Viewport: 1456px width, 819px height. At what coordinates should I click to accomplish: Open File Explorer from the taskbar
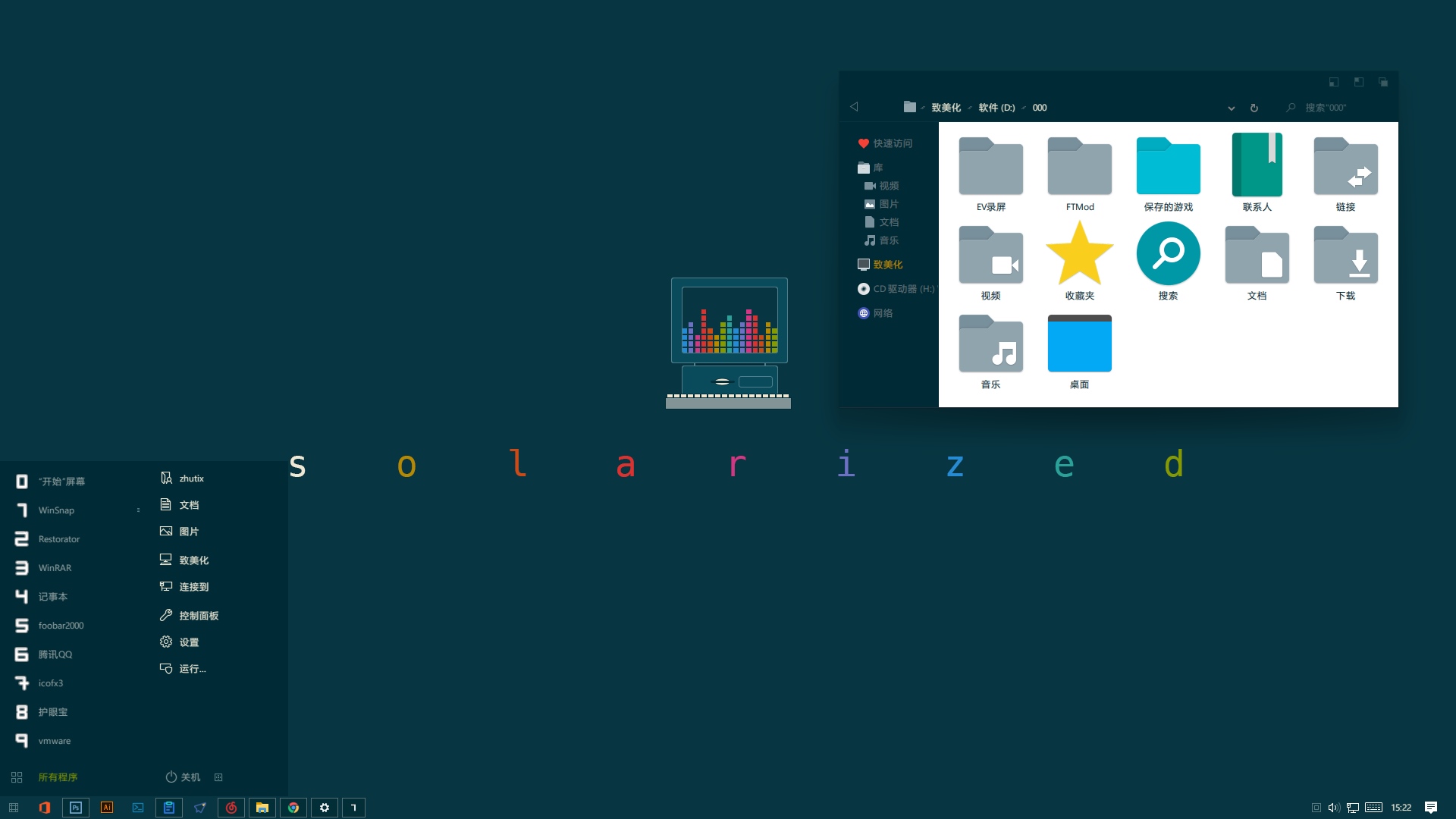[262, 808]
